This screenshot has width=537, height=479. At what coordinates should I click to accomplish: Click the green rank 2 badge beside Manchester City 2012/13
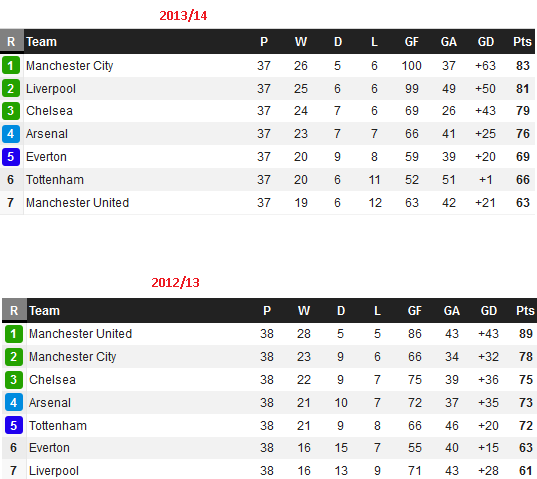(x=14, y=356)
